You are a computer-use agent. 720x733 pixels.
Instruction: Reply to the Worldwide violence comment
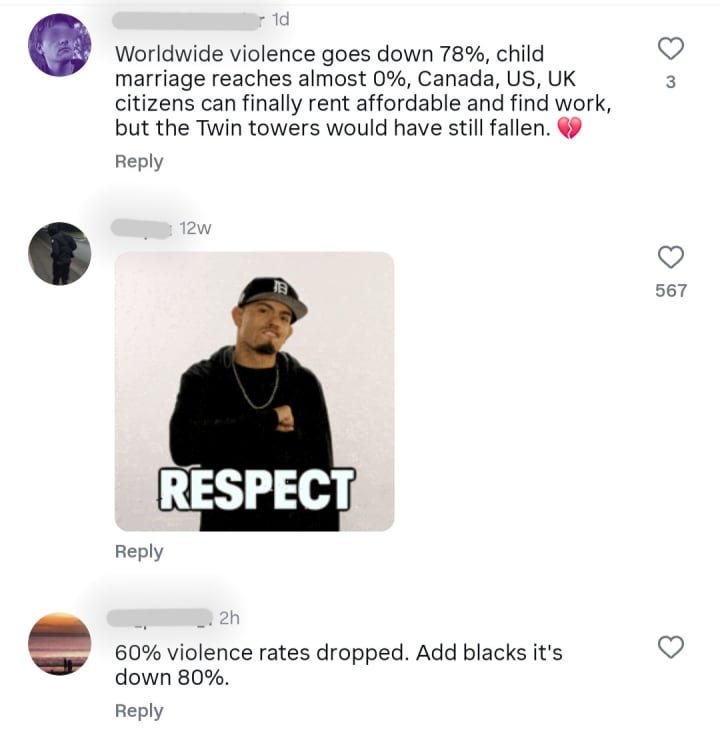(139, 161)
